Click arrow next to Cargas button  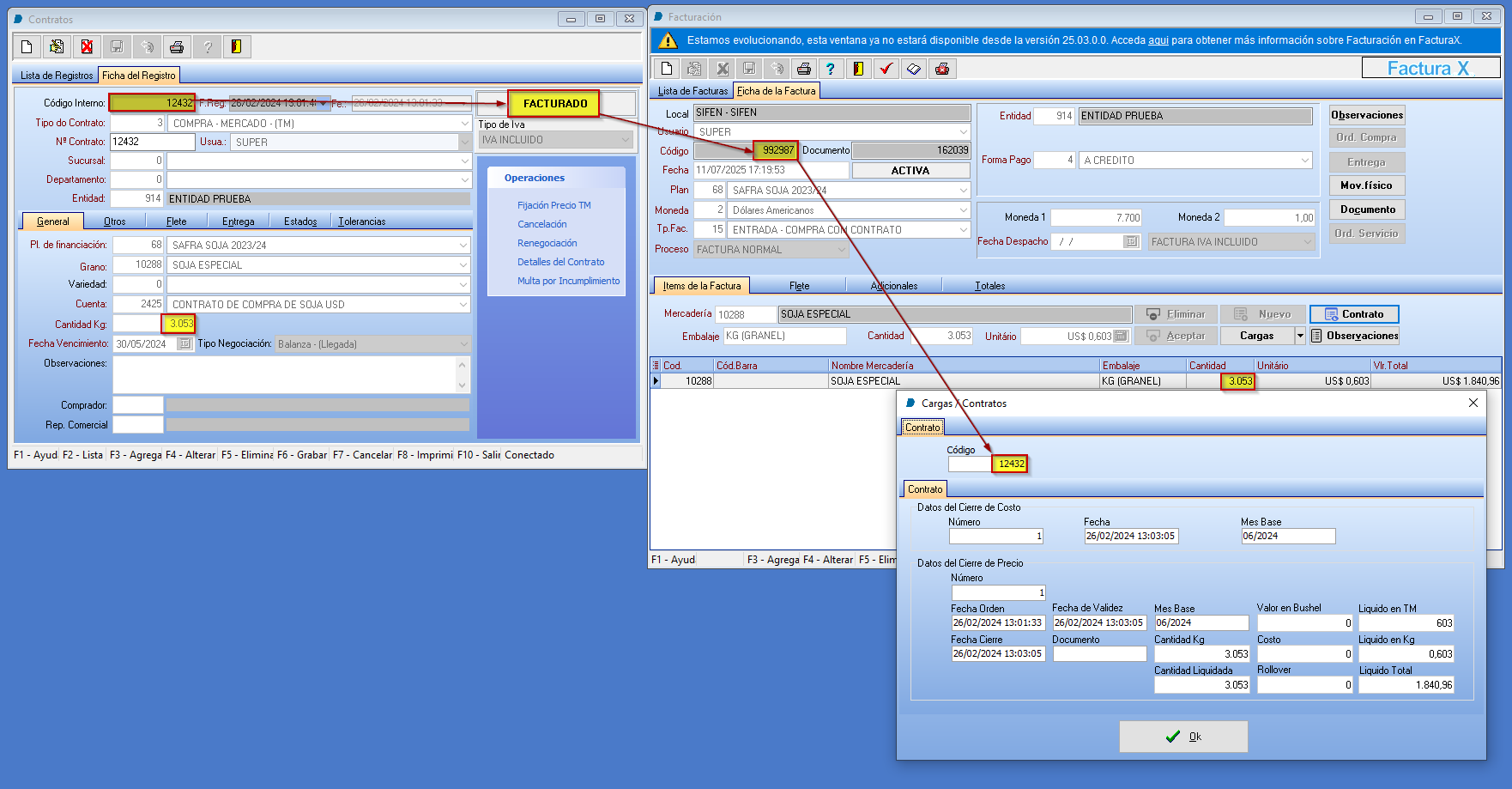[x=1300, y=337]
